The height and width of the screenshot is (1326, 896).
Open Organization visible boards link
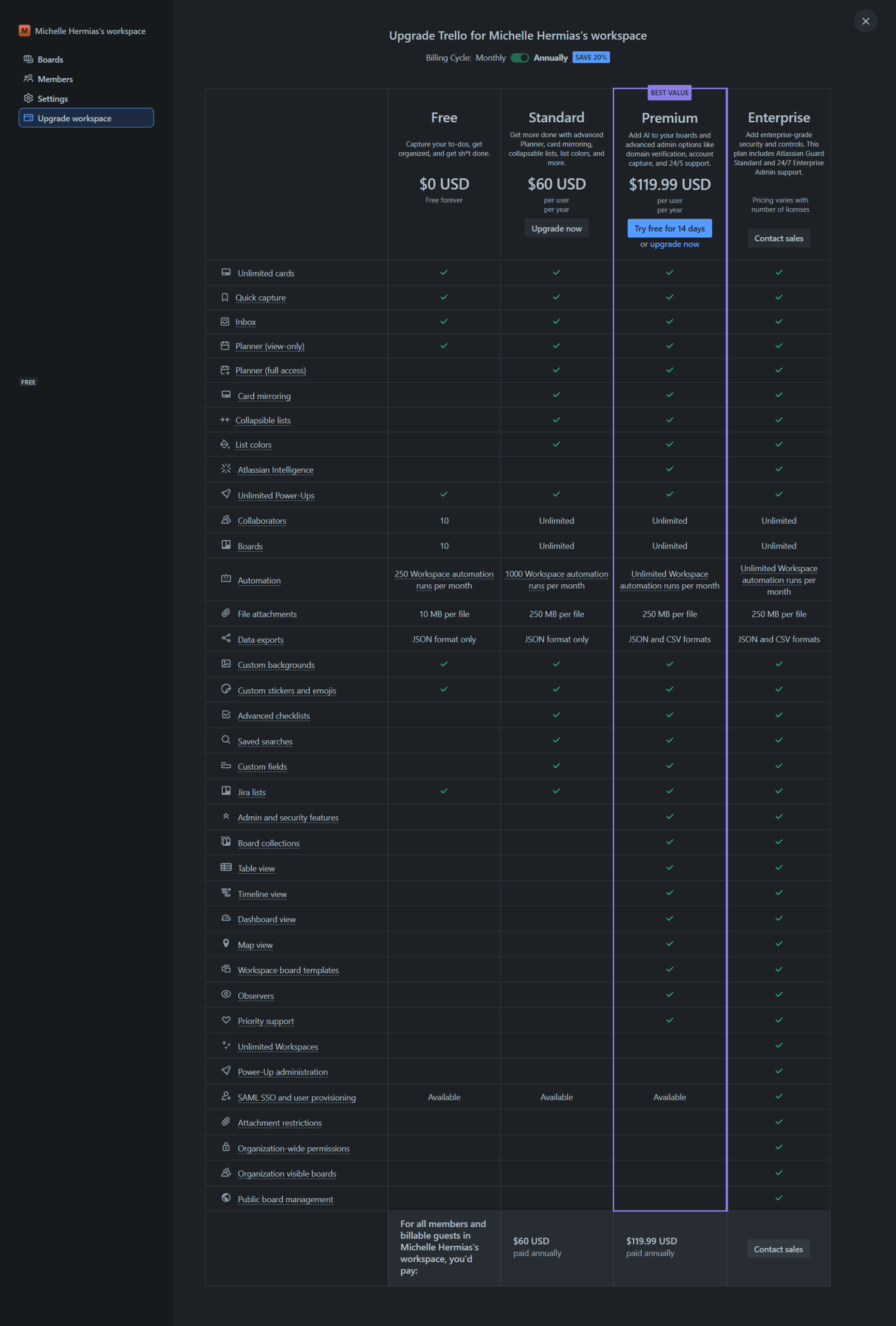[x=287, y=1173]
